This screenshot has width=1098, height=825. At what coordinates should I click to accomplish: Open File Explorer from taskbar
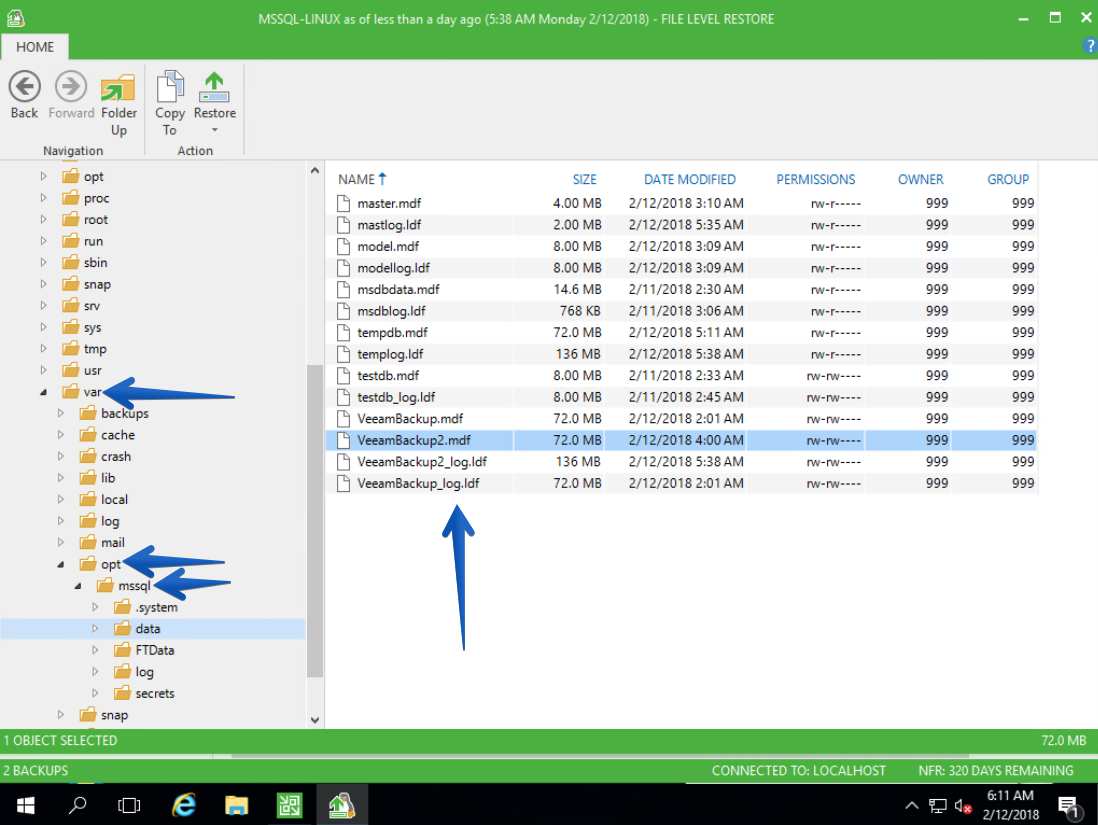coord(237,805)
